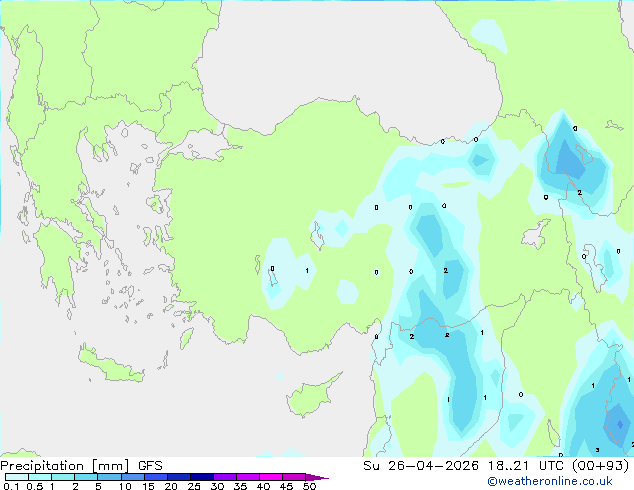Image resolution: width=634 pixels, height=490 pixels.
Task: Click the 40–45 mm magenta swatch
Action: tap(271, 477)
